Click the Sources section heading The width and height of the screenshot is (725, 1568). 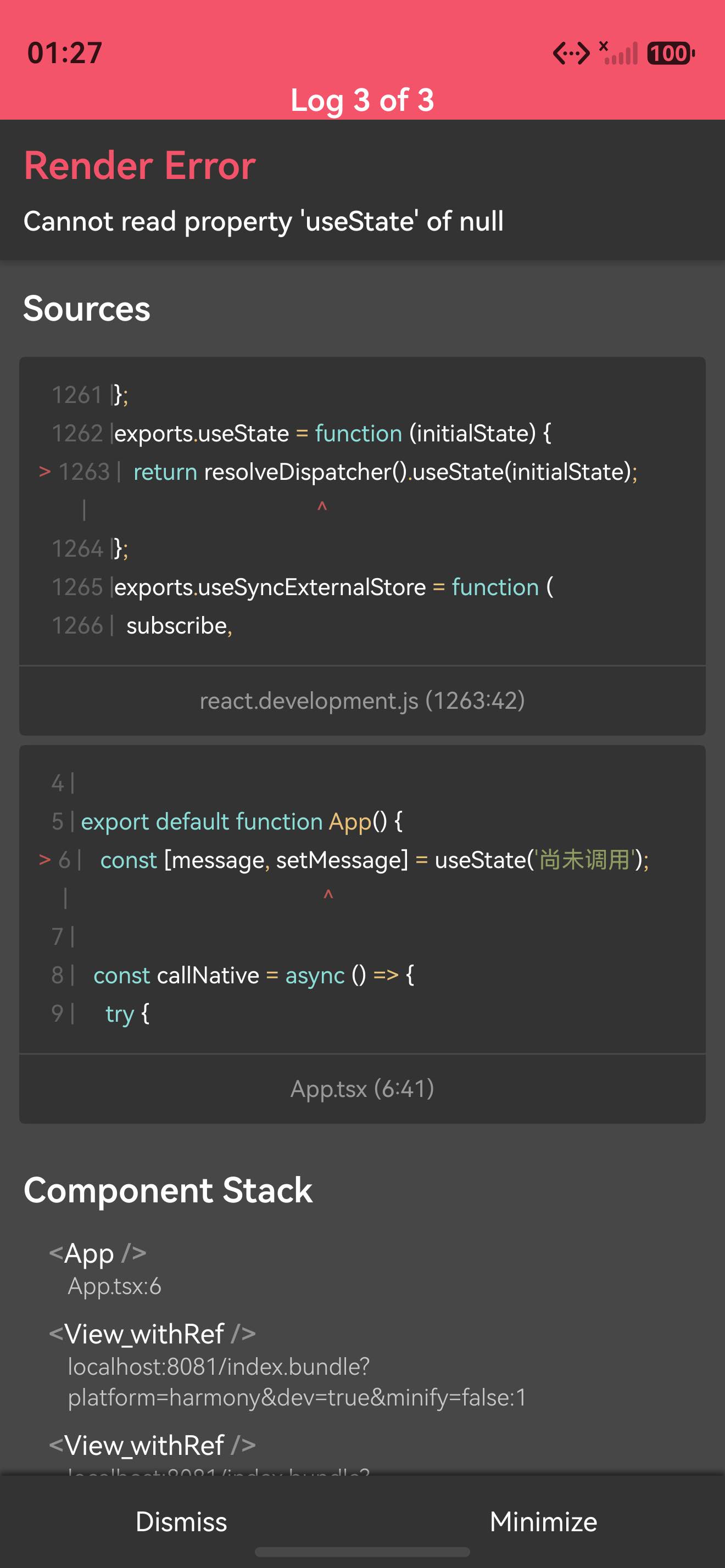[x=86, y=309]
